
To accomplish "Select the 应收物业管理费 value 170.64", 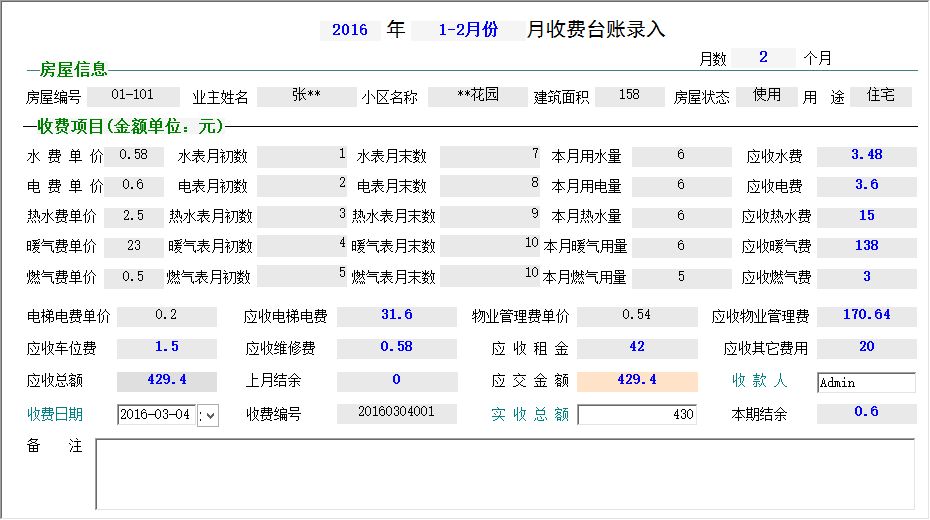I will [866, 315].
